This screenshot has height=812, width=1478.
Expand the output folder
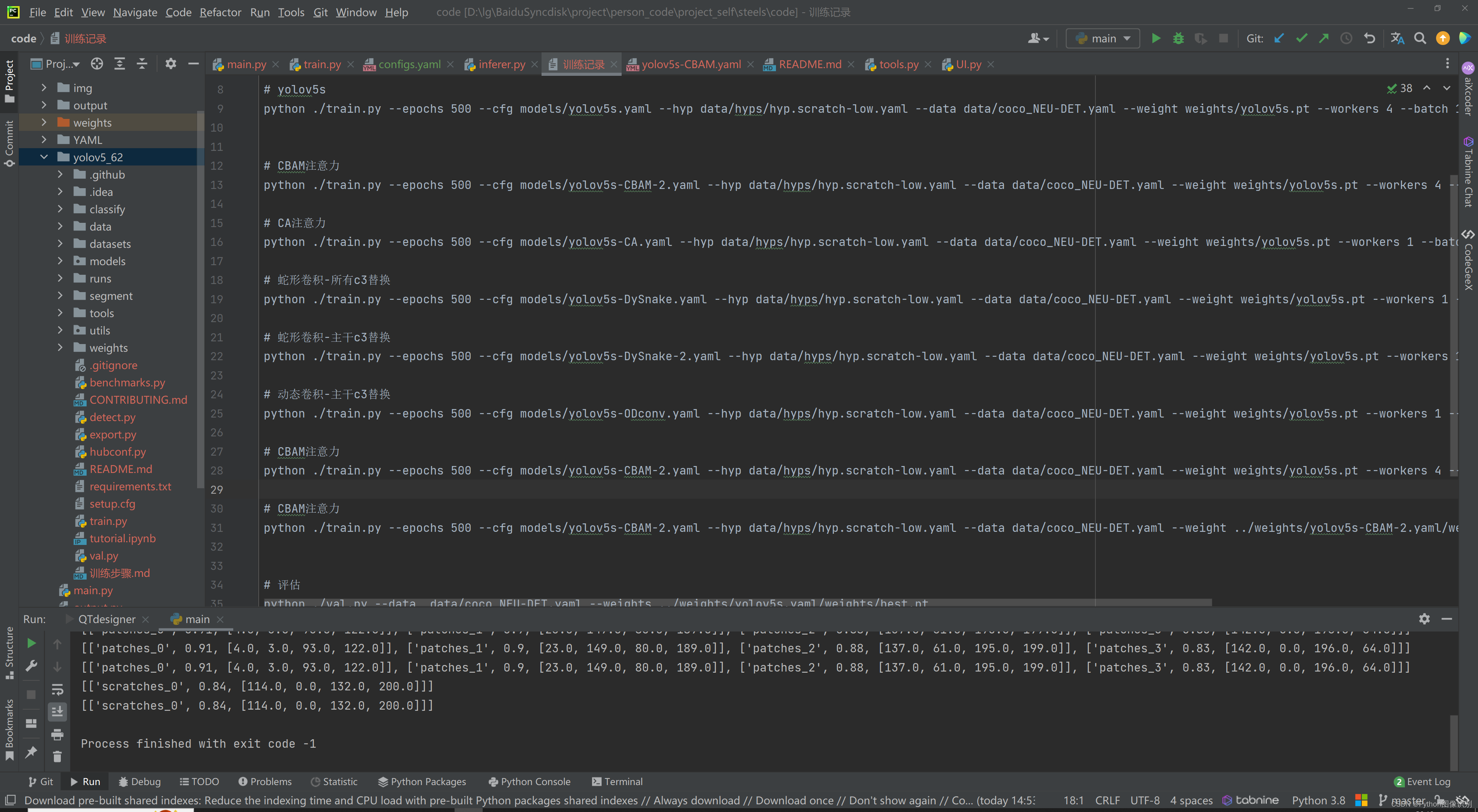44,105
